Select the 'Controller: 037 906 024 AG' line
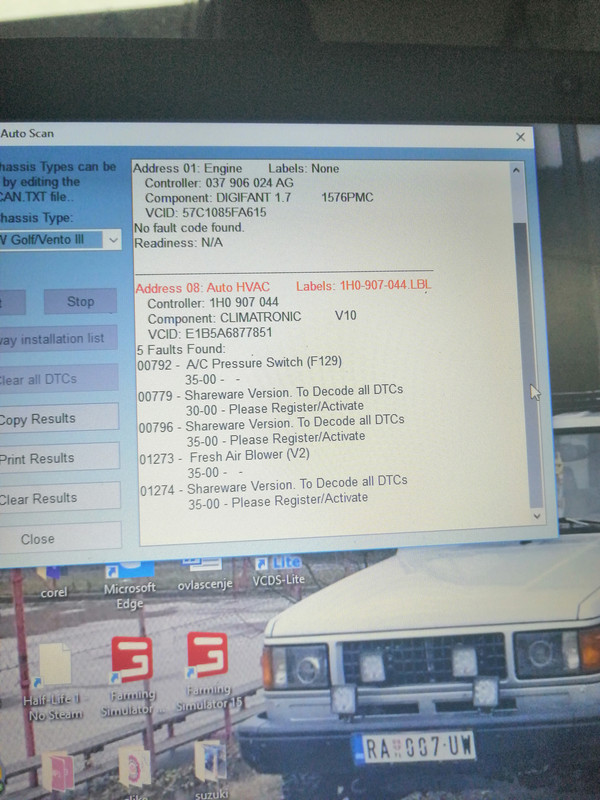The height and width of the screenshot is (800, 600). coord(219,183)
